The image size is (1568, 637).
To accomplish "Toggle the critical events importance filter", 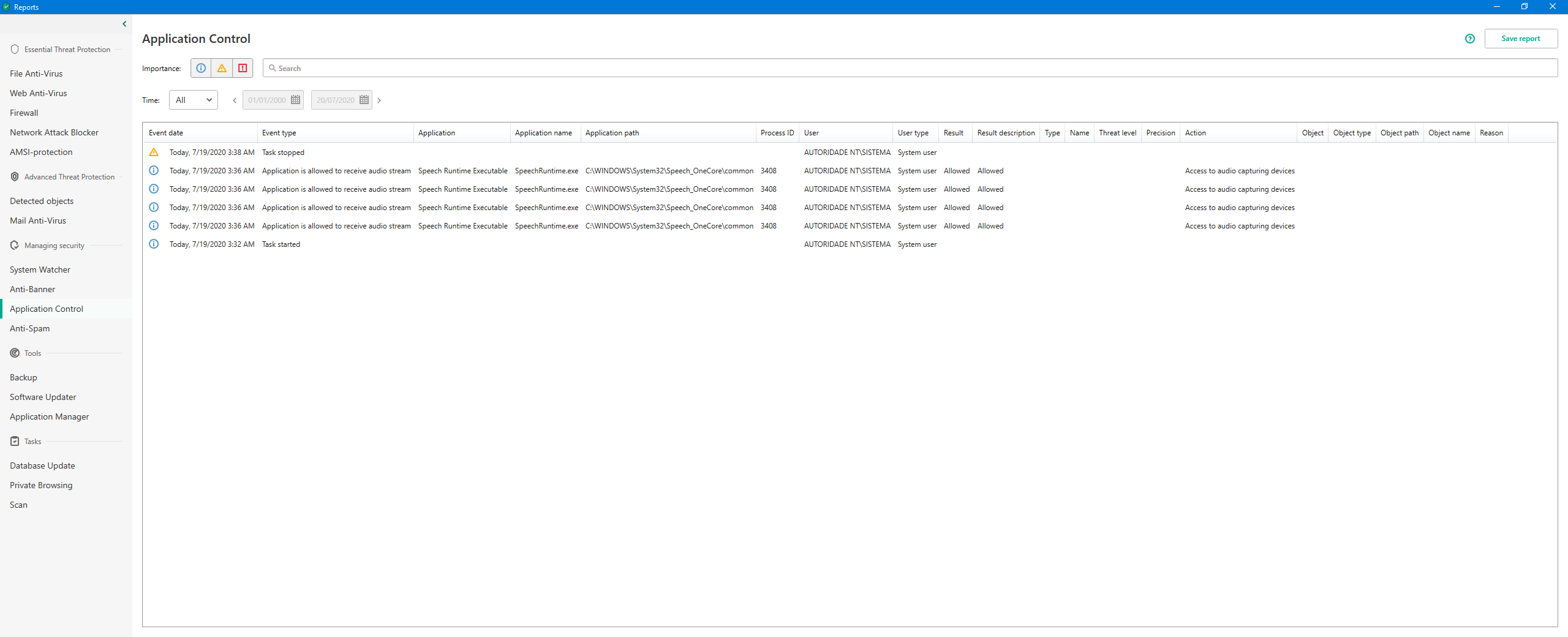I will coord(243,68).
